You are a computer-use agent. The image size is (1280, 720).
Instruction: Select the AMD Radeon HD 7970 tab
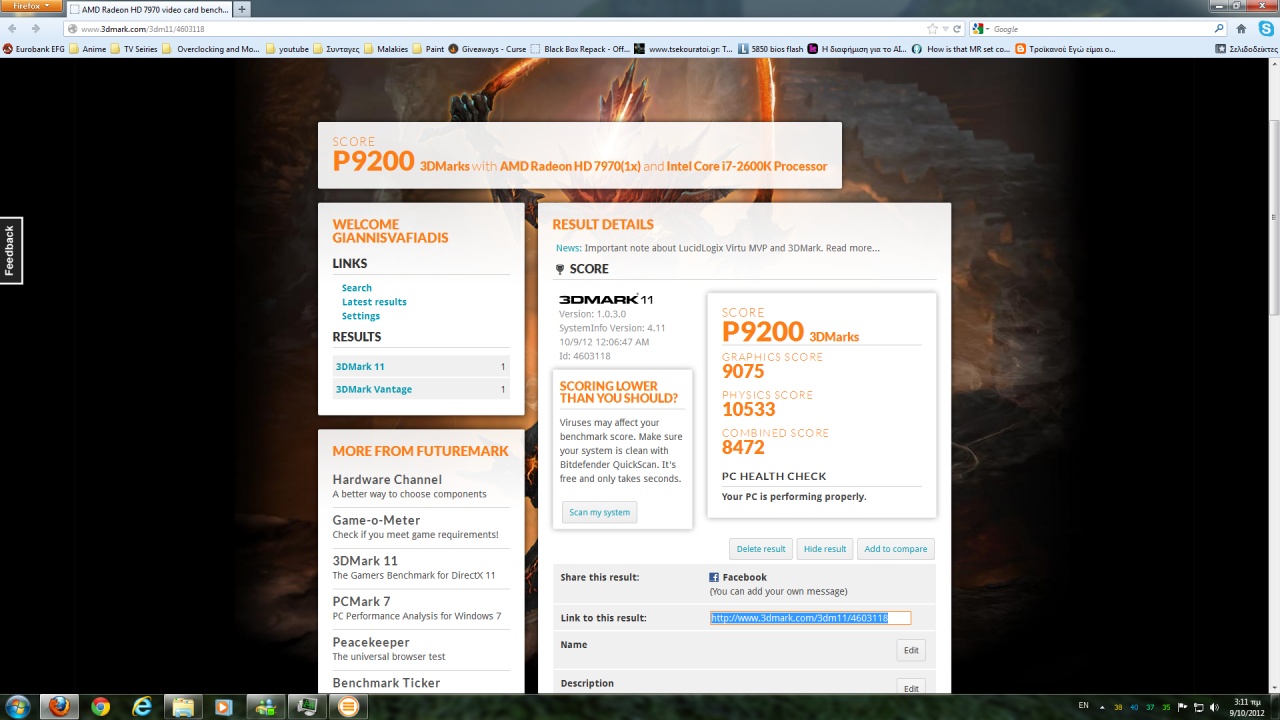click(x=149, y=9)
